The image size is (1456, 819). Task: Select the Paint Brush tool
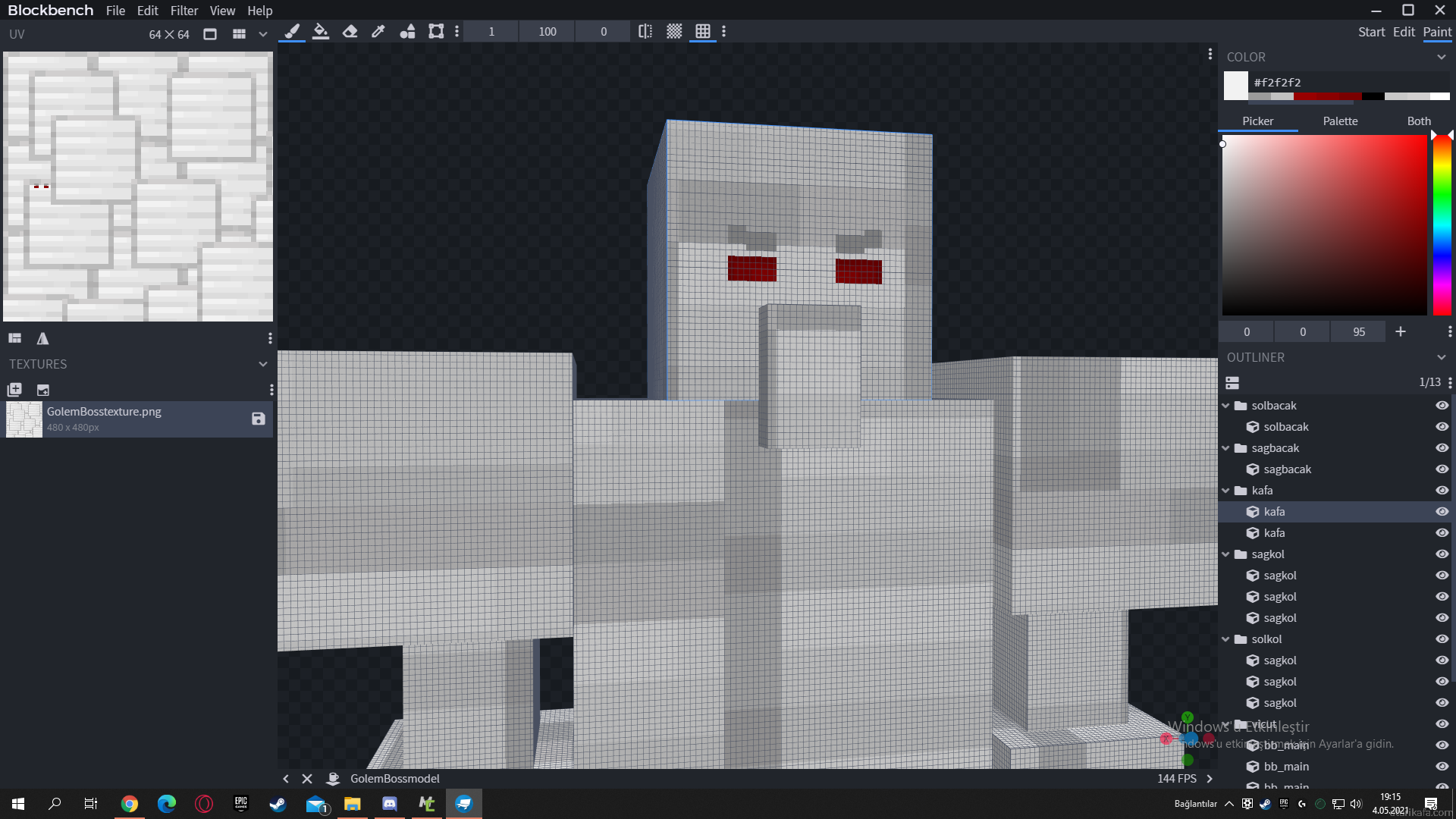click(292, 31)
